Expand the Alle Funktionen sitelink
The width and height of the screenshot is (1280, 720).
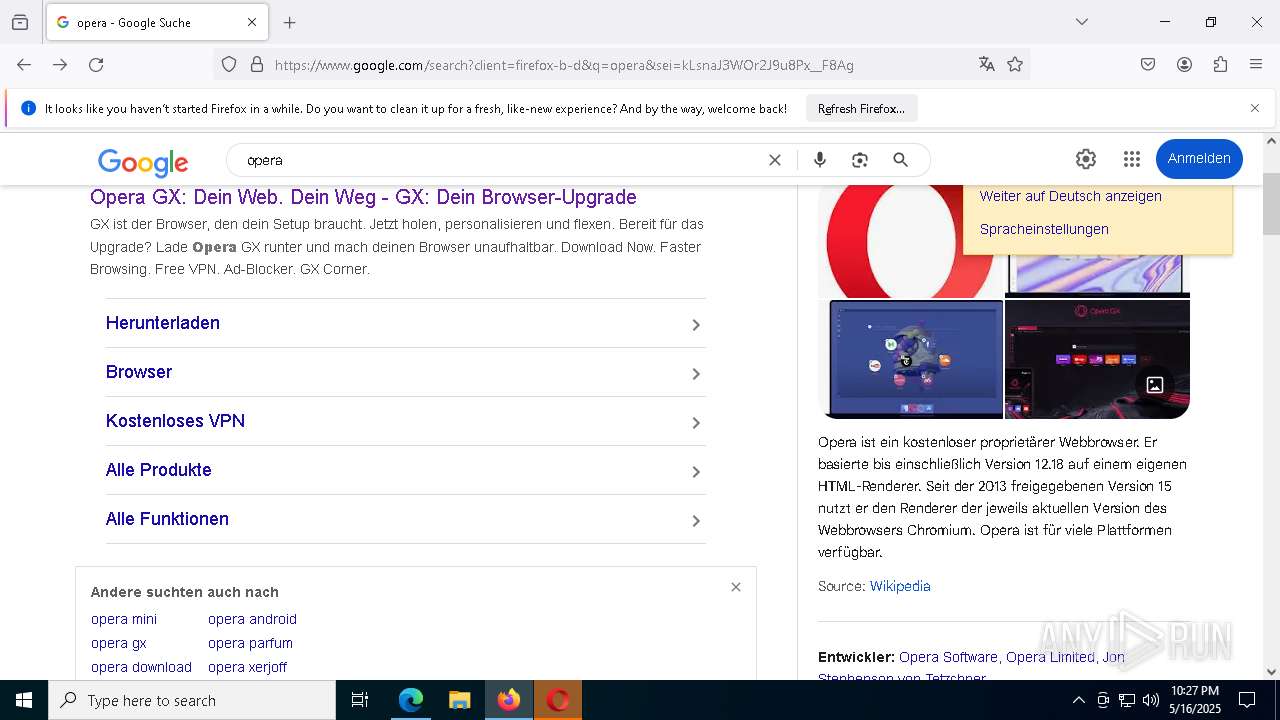pos(405,519)
